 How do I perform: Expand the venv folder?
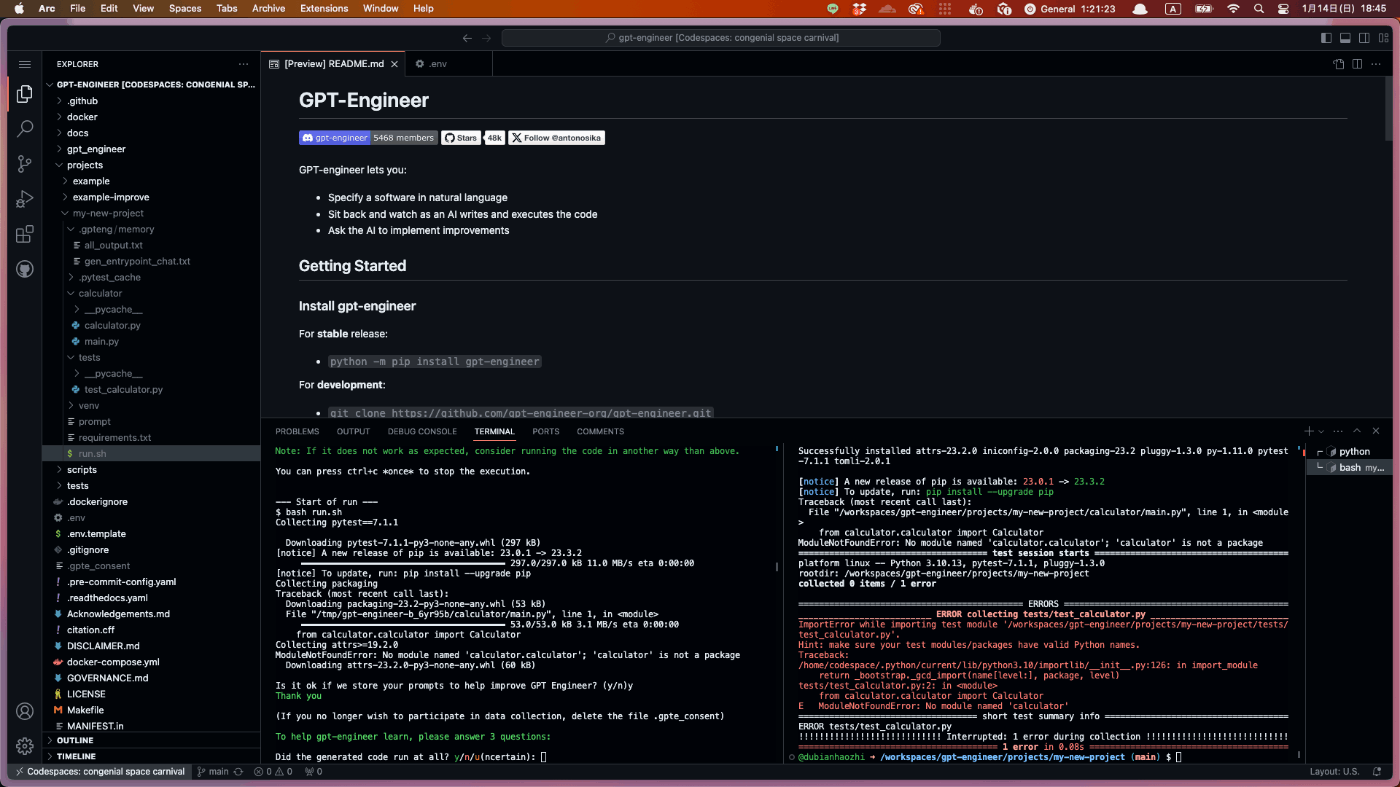[89, 405]
